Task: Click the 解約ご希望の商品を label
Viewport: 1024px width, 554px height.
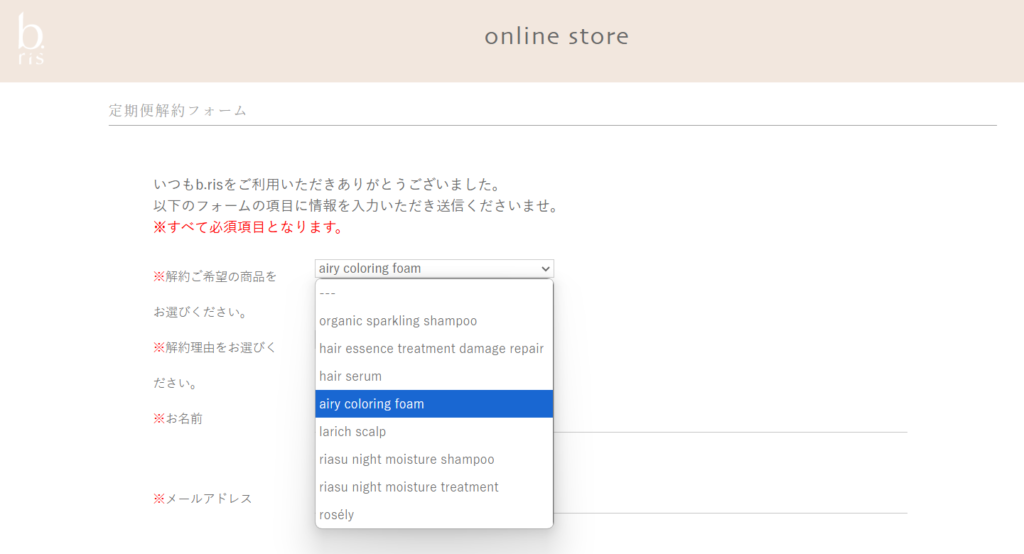Action: (215, 276)
